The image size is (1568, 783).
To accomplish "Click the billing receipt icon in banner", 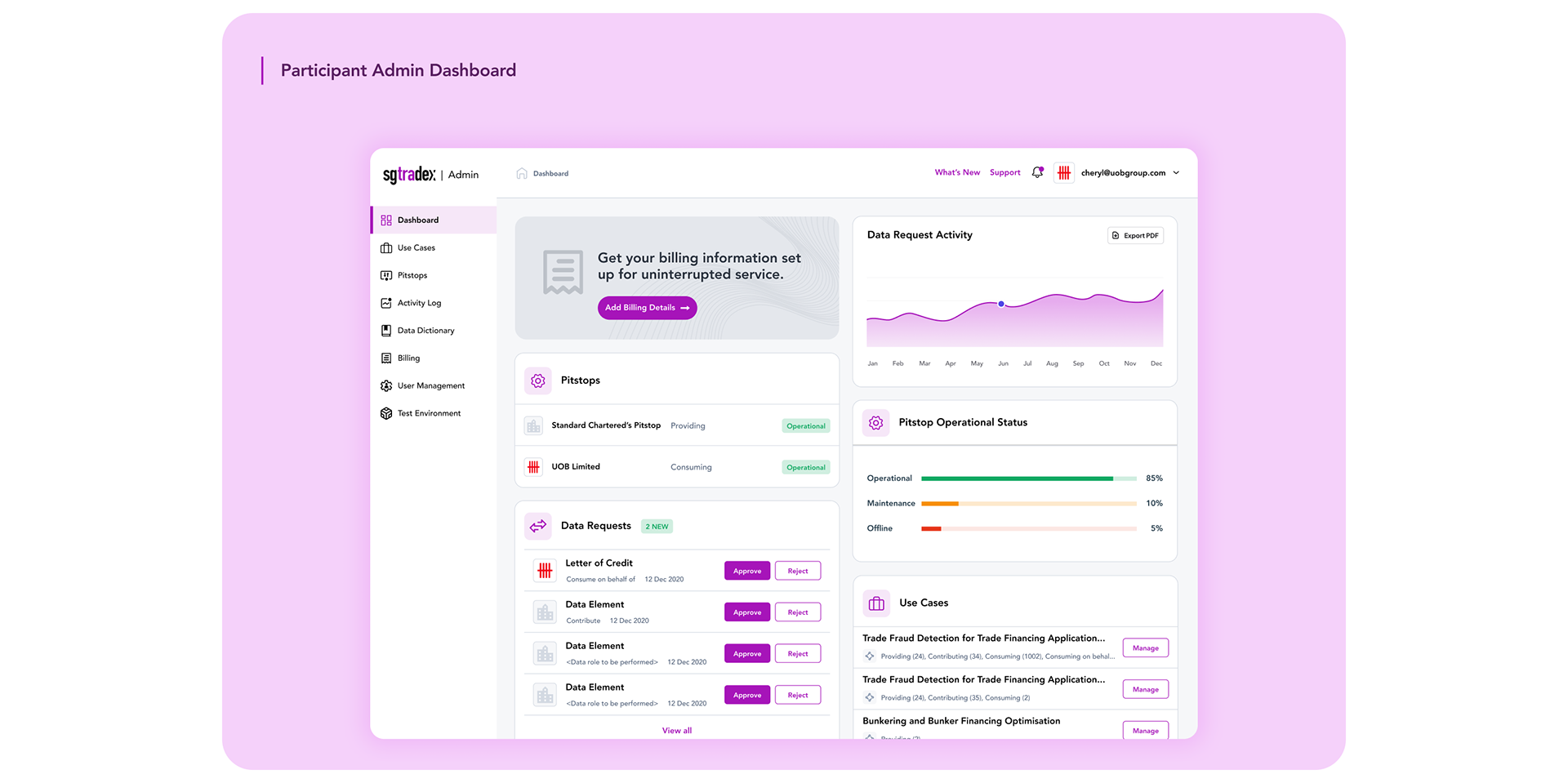I will [563, 272].
